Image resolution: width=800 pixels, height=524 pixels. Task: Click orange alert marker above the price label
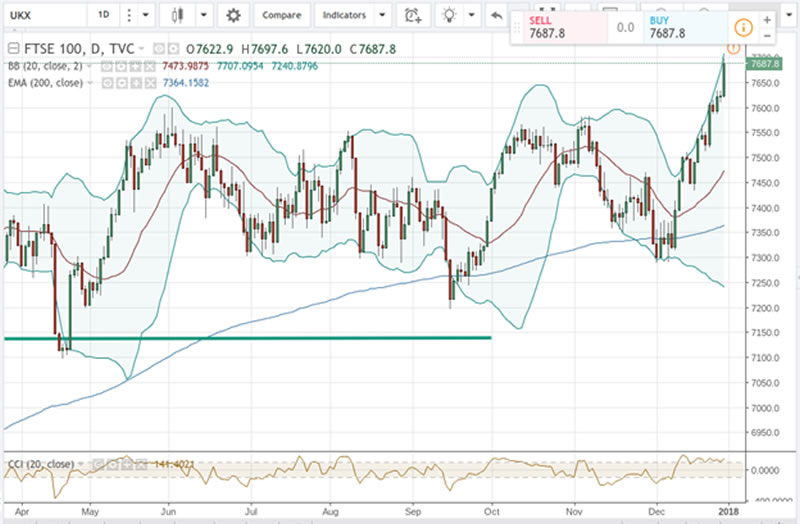coord(733,48)
